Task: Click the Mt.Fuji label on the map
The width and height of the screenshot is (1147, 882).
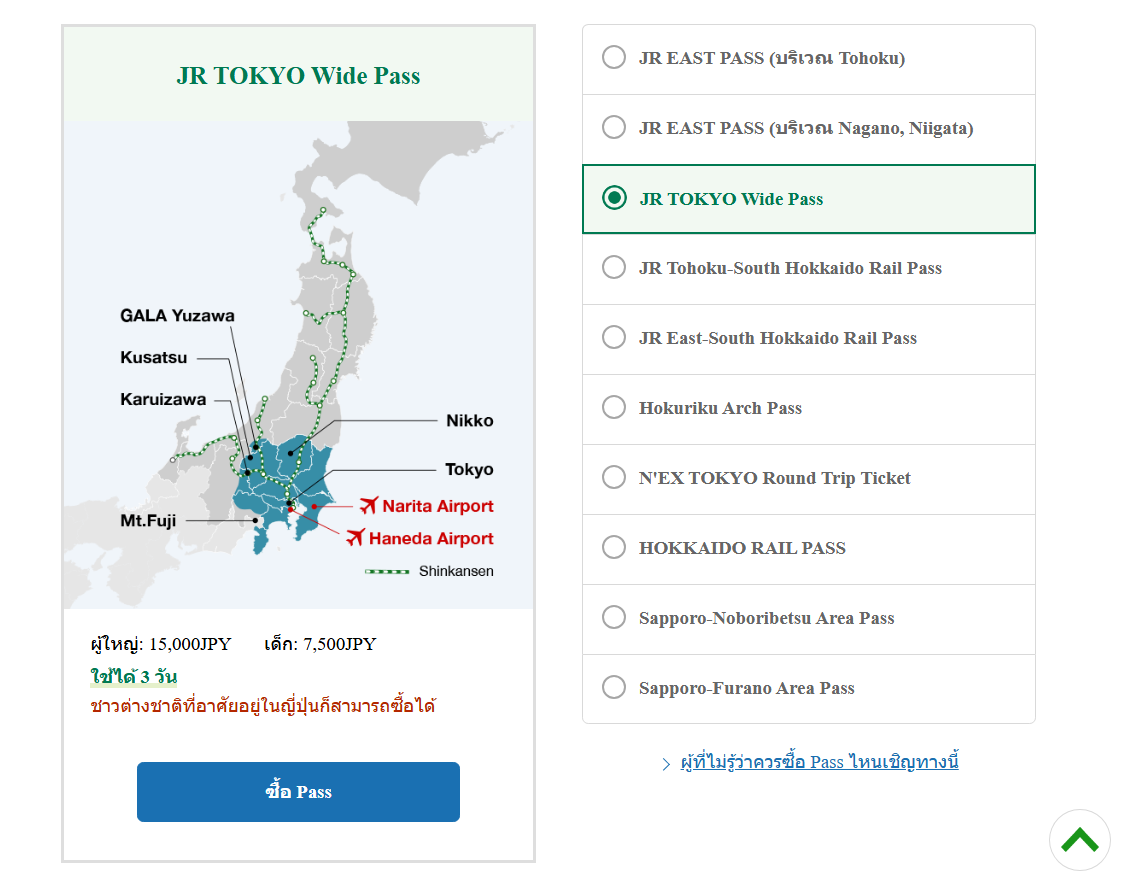Action: 149,520
